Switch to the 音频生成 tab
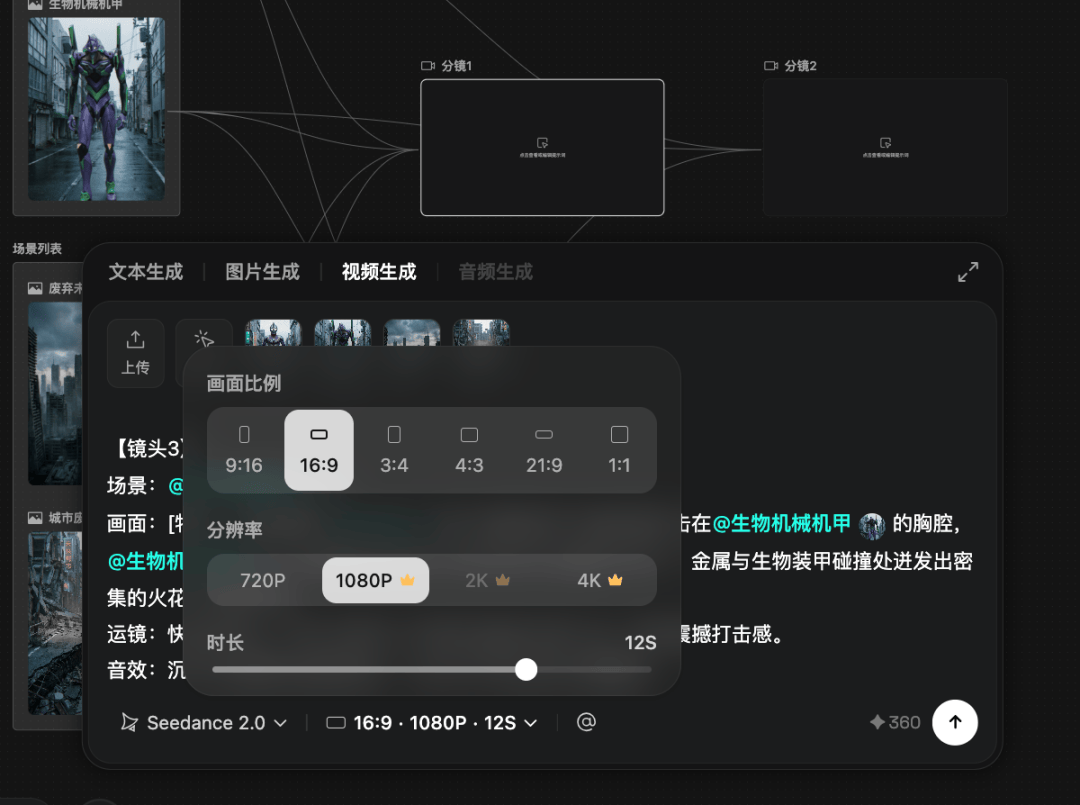 click(x=496, y=272)
